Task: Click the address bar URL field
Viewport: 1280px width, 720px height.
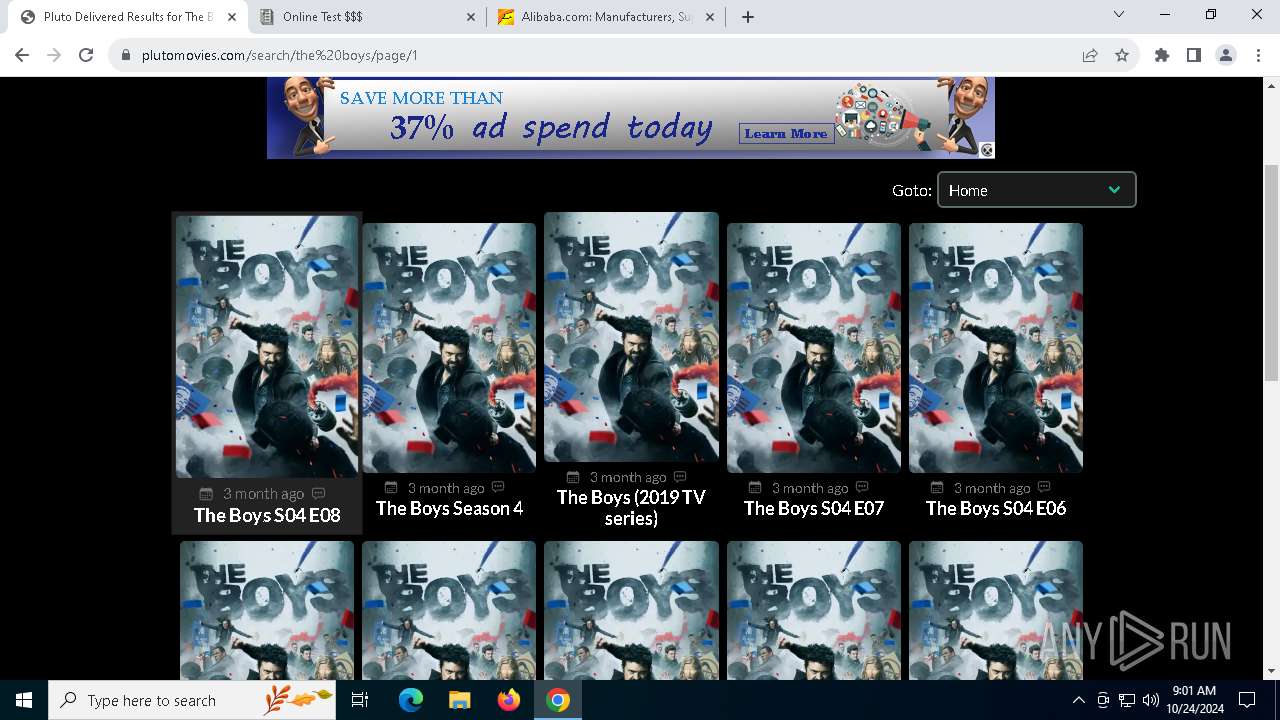Action: tap(600, 55)
